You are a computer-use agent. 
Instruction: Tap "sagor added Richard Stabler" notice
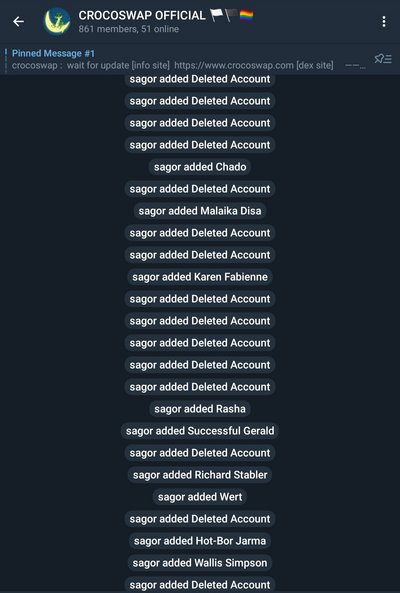(x=200, y=475)
